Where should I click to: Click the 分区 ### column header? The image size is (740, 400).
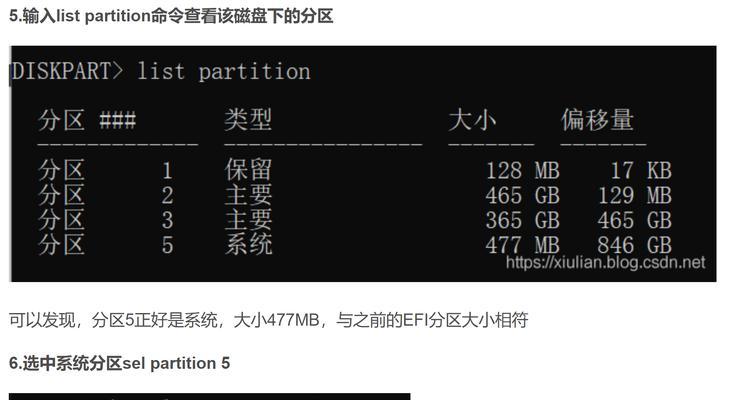click(x=87, y=120)
